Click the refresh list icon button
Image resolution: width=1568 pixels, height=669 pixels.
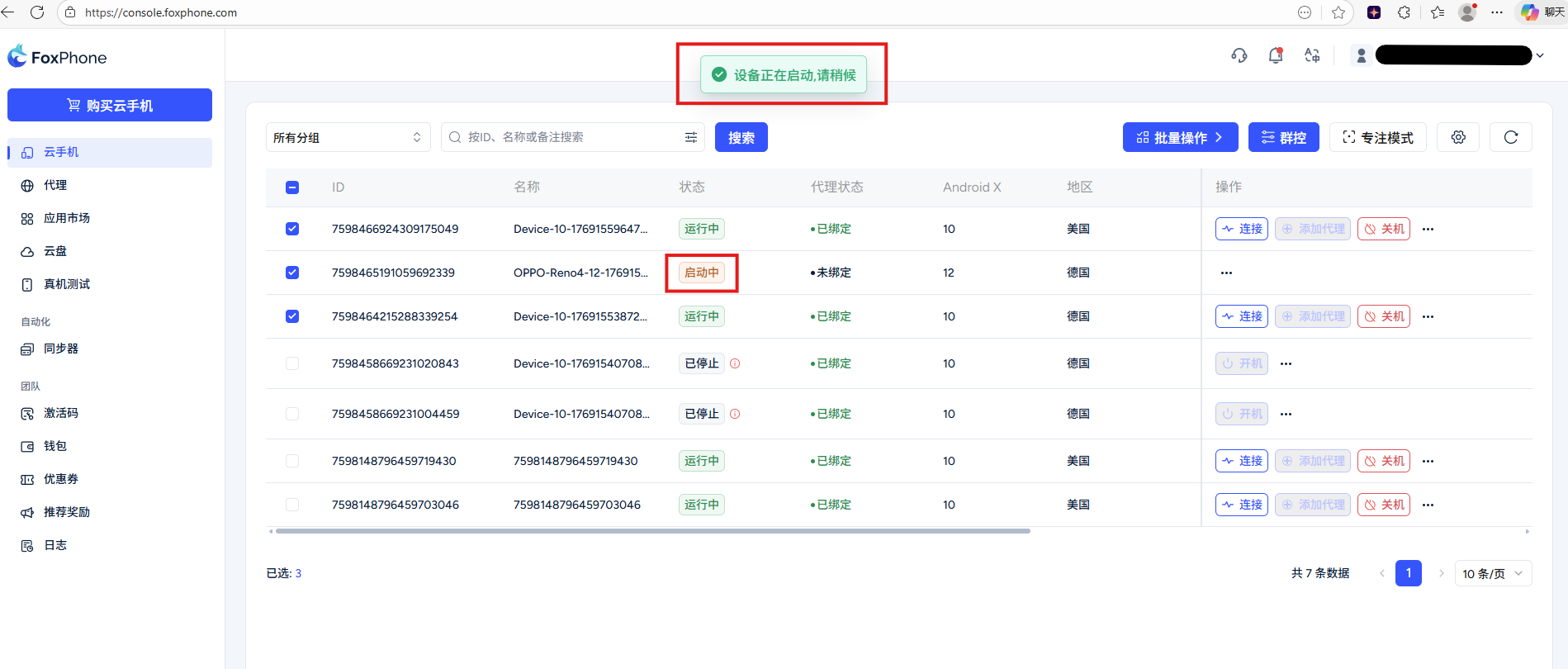[x=1510, y=137]
